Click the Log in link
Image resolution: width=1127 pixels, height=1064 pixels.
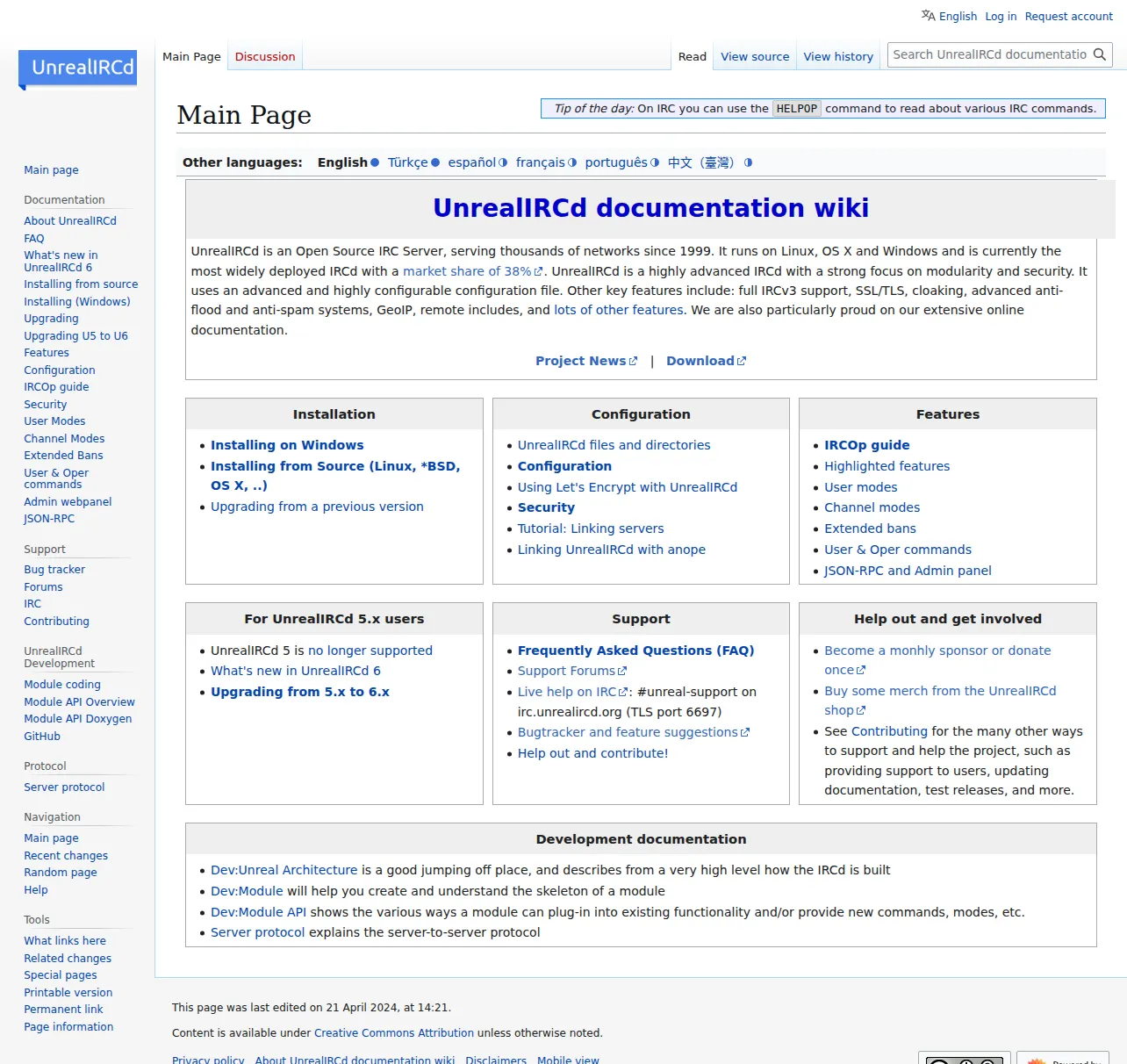(1001, 16)
